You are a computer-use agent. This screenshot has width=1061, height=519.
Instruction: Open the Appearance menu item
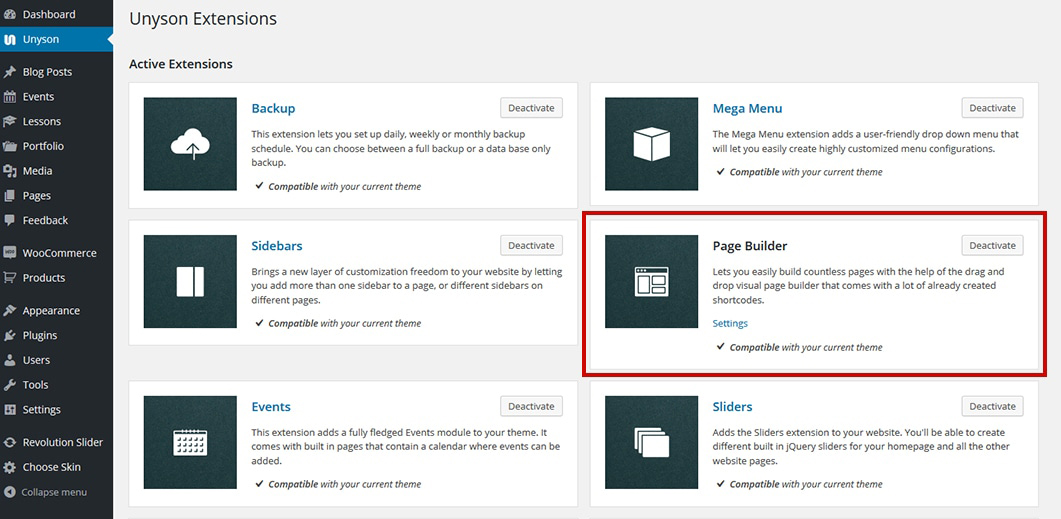coord(56,311)
